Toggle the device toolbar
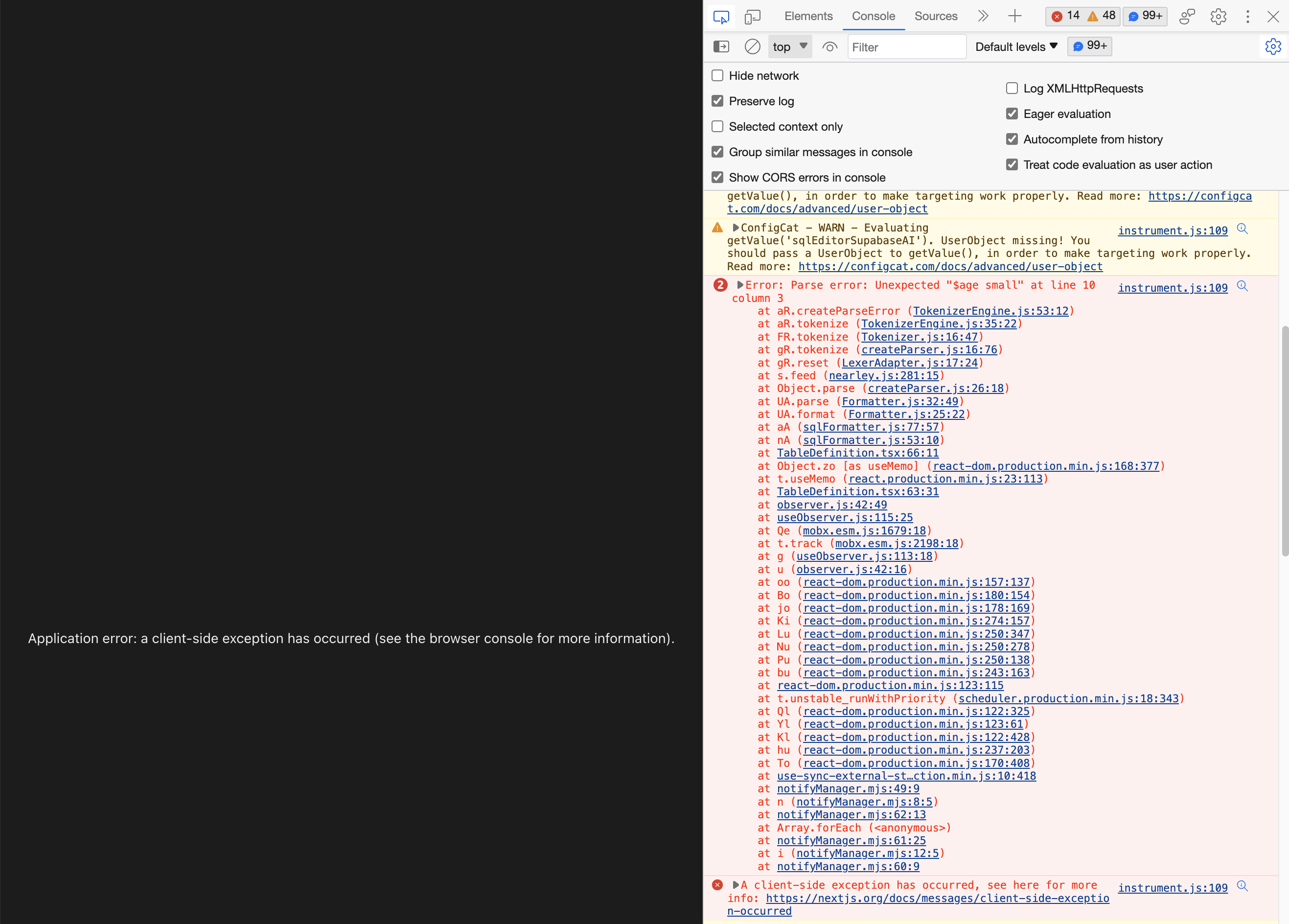This screenshot has height=924, width=1289. 753,17
